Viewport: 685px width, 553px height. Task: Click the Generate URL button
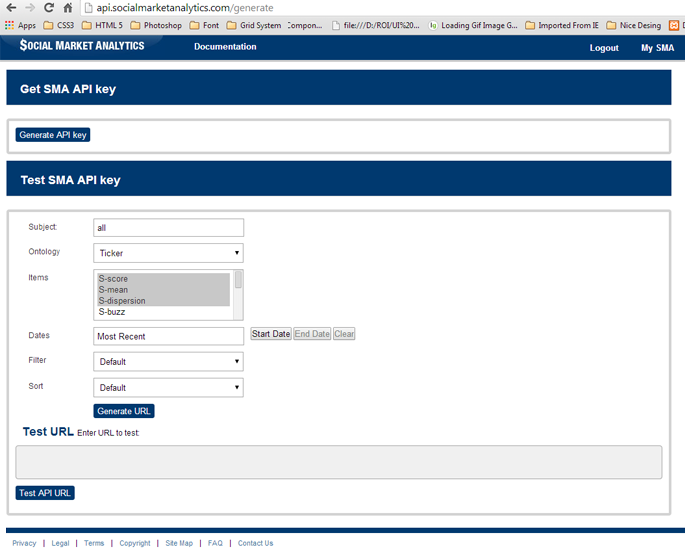[124, 411]
